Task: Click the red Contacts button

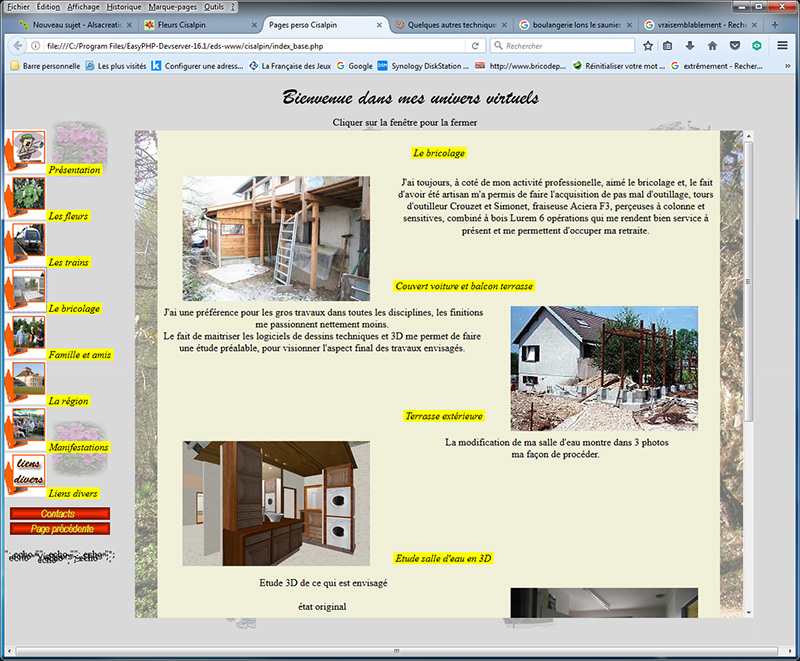Action: point(60,514)
